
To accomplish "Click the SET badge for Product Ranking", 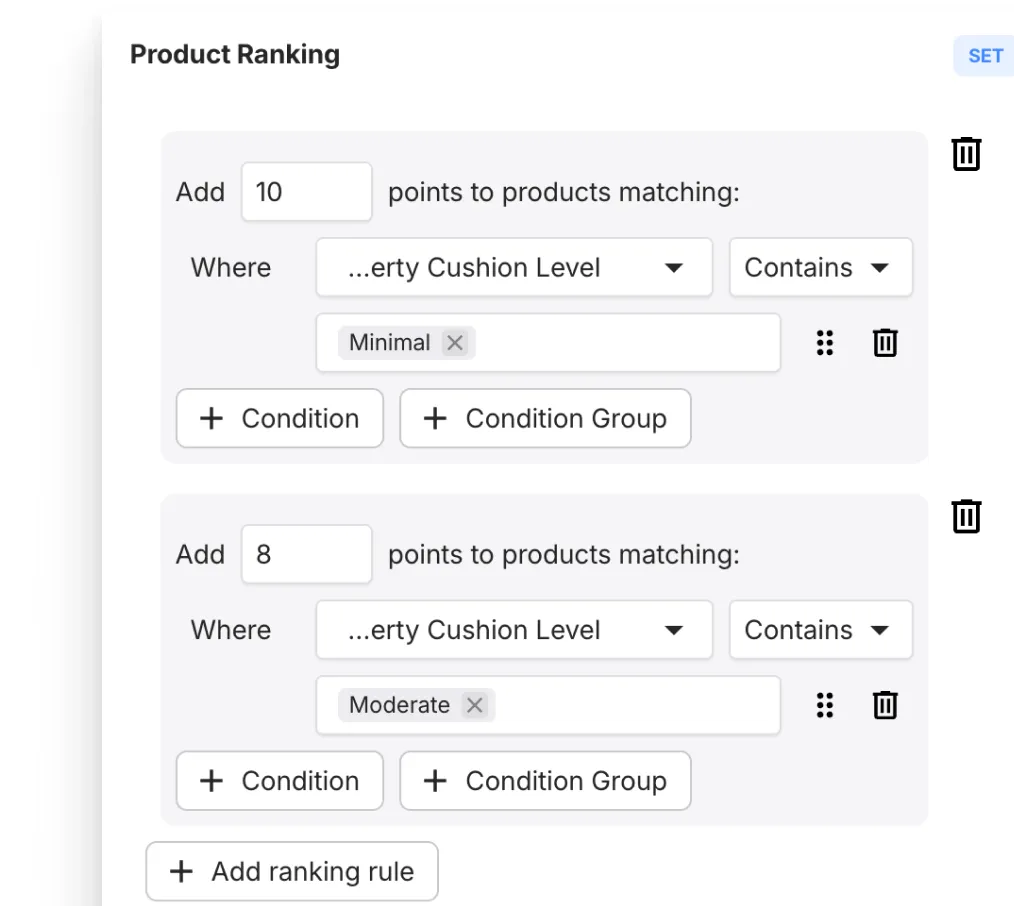I will click(x=984, y=56).
